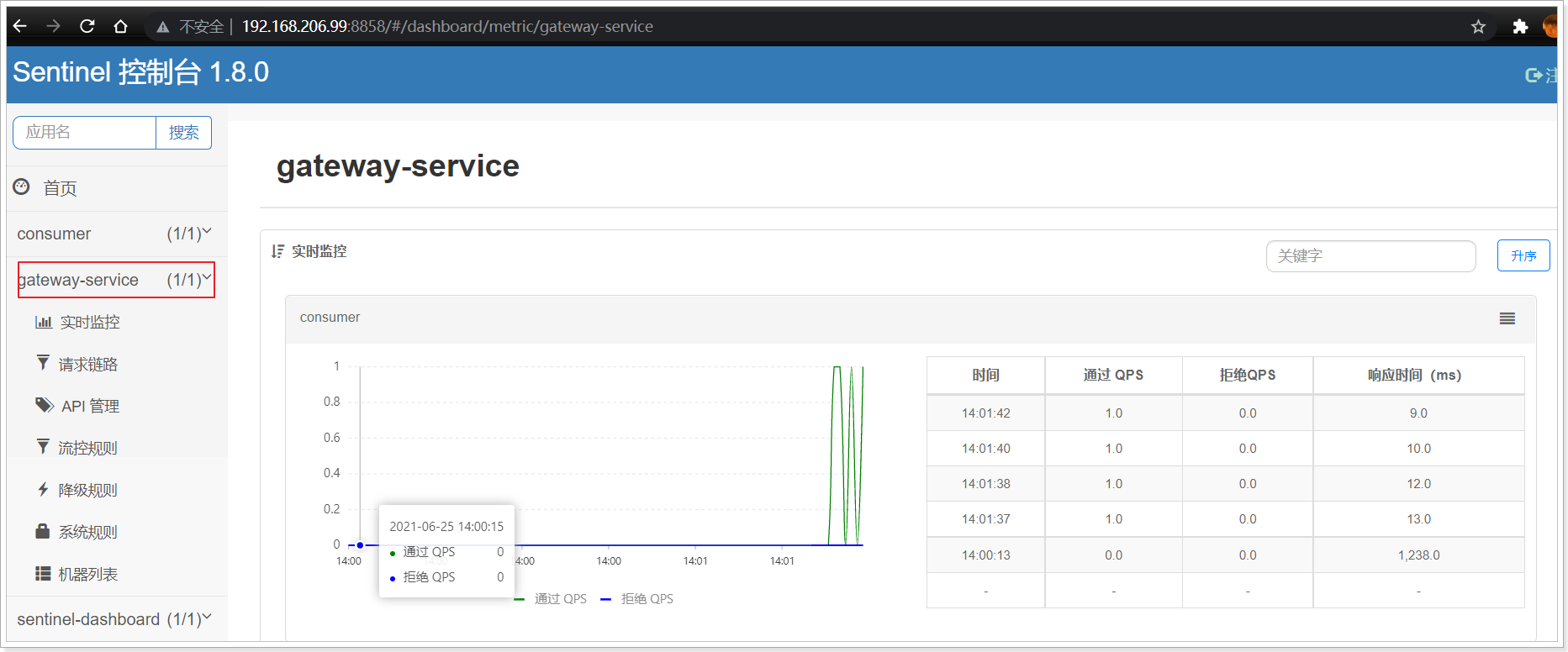Click tags icon next to API 管理

point(45,405)
